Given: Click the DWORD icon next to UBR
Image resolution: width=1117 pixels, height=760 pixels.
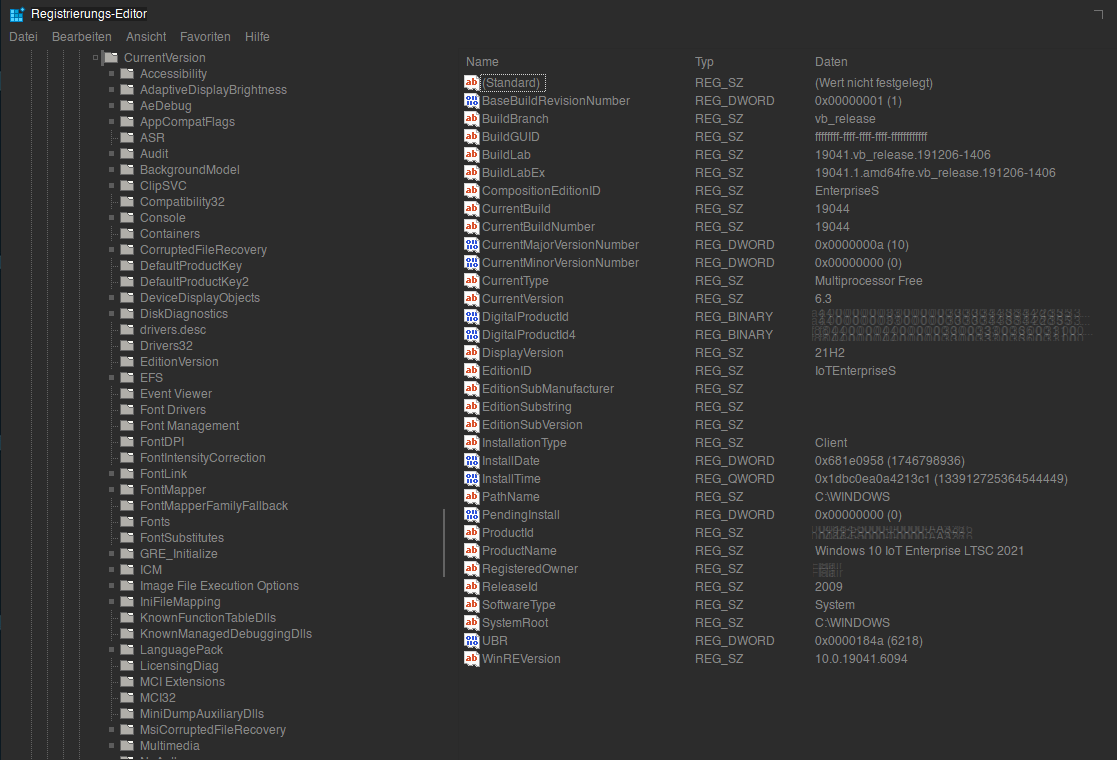Looking at the screenshot, I should click(x=472, y=640).
